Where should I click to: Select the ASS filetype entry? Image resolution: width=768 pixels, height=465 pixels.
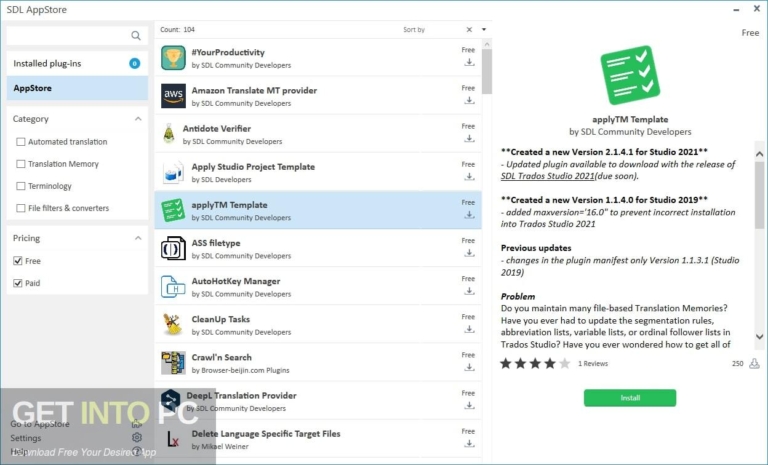point(318,248)
